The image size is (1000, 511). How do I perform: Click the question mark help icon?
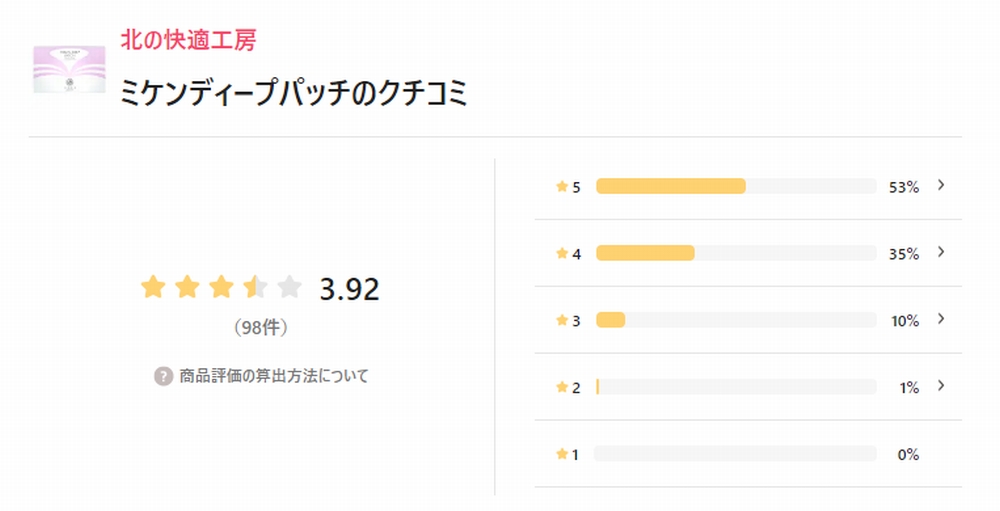tap(163, 376)
